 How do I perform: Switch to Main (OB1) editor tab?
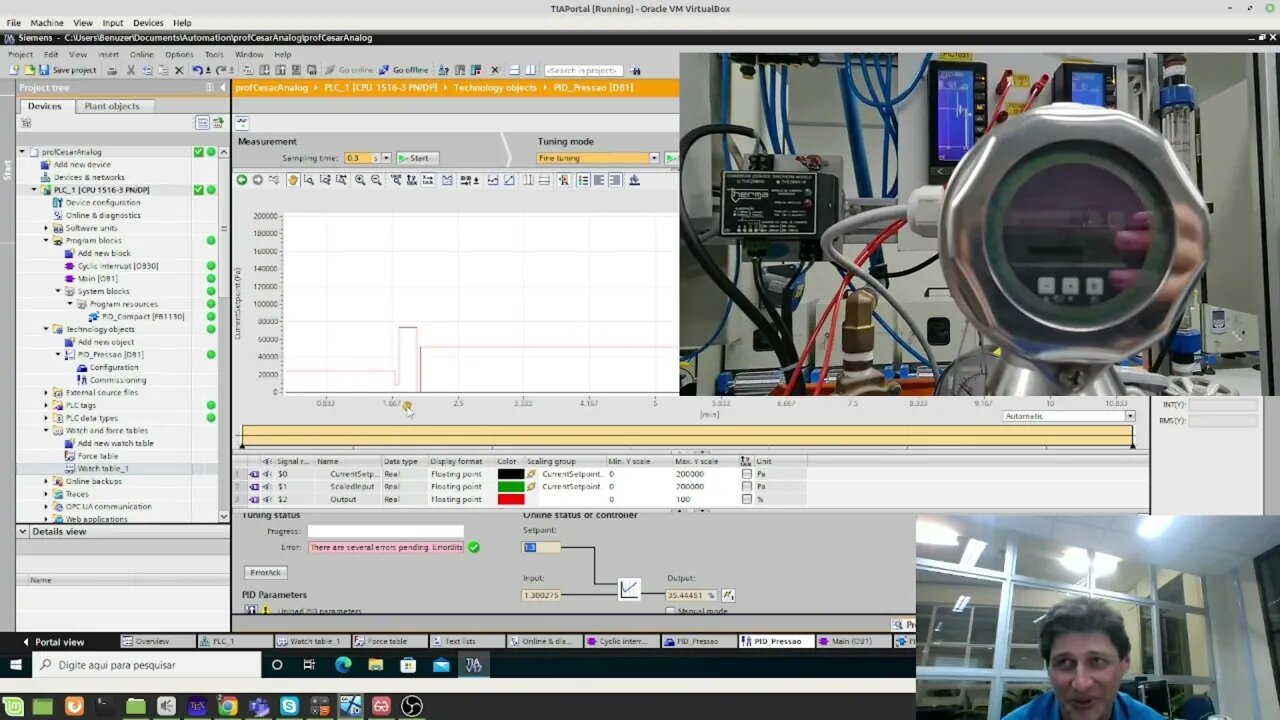pyautogui.click(x=853, y=641)
